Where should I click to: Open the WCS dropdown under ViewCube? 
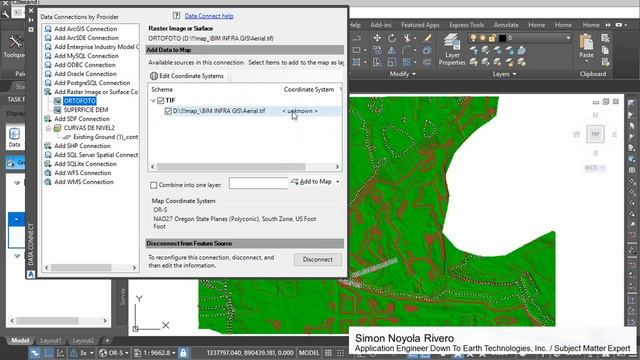click(x=595, y=168)
